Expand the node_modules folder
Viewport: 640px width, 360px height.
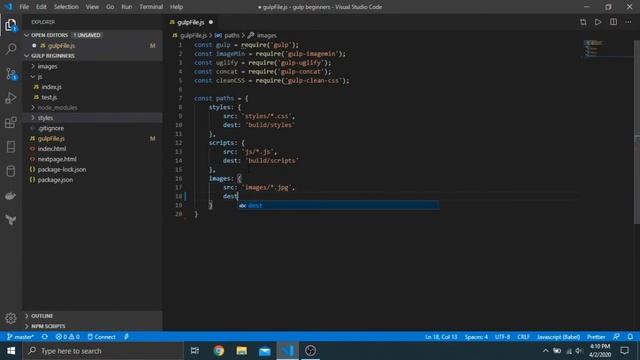pyautogui.click(x=92, y=107)
